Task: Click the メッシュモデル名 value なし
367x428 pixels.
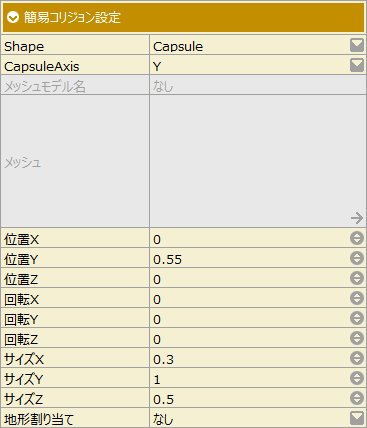Action: (x=163, y=86)
